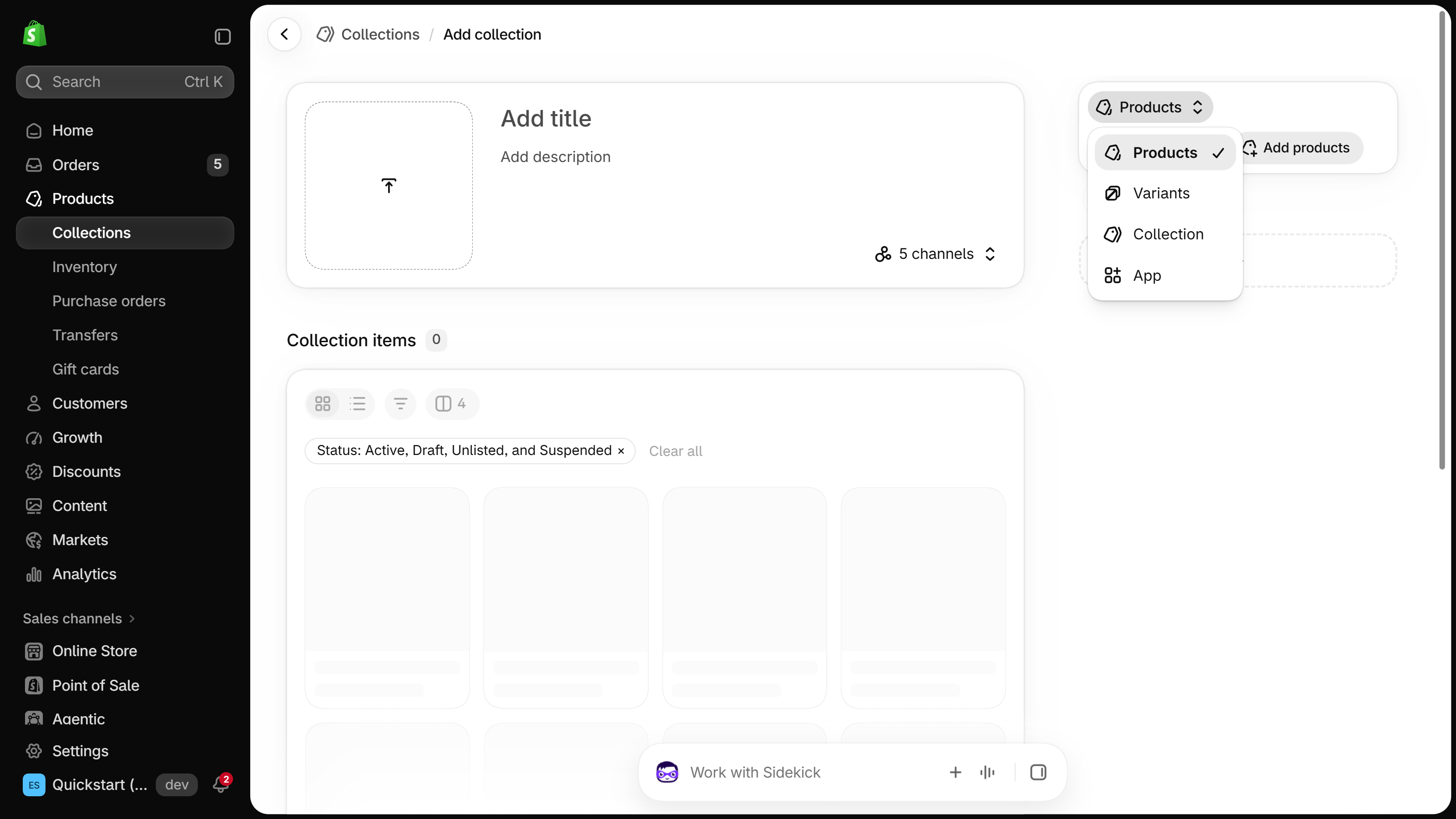Screen dimensions: 1456x819
Task: Upload collection image via arrow icon
Action: coord(389,185)
